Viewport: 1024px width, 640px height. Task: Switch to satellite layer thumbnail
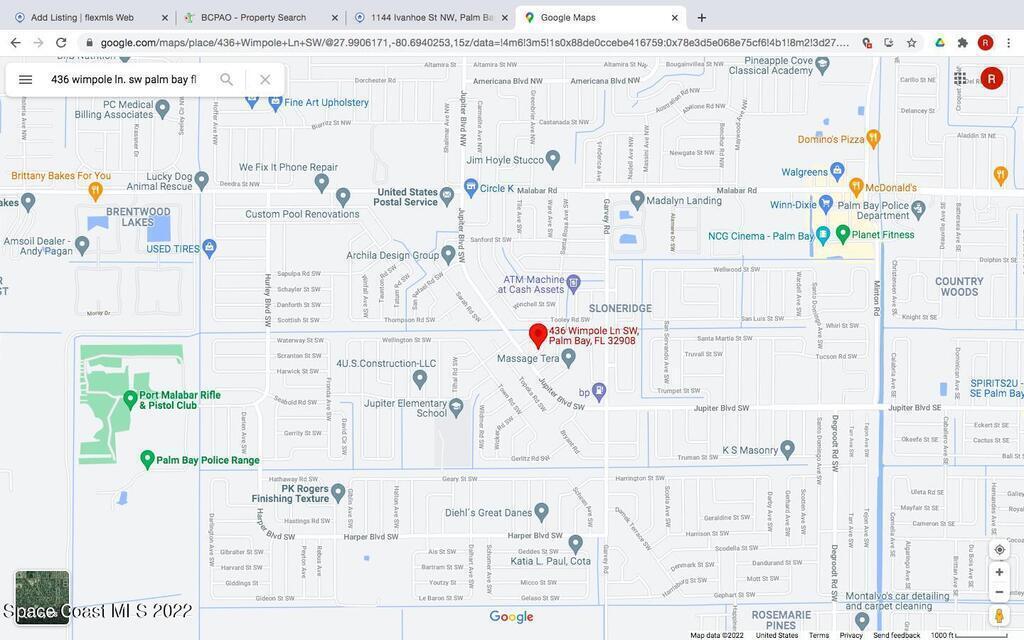click(x=42, y=597)
